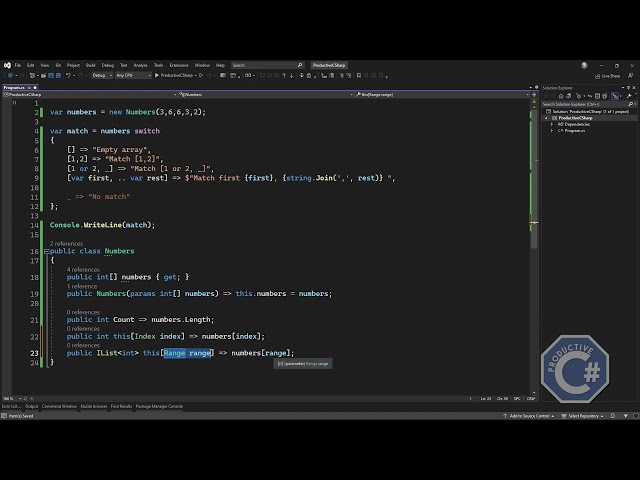Image resolution: width=640 pixels, height=480 pixels.
Task: Click the '4 references' CodeLens link
Action: [83, 270]
